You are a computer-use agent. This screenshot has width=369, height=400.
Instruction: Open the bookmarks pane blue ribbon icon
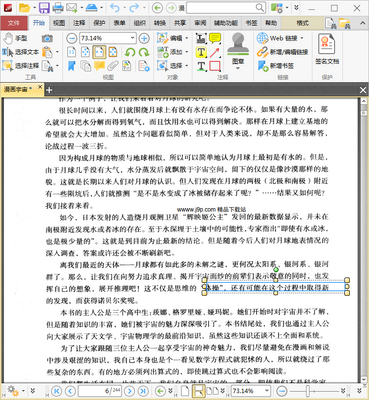(72, 66)
